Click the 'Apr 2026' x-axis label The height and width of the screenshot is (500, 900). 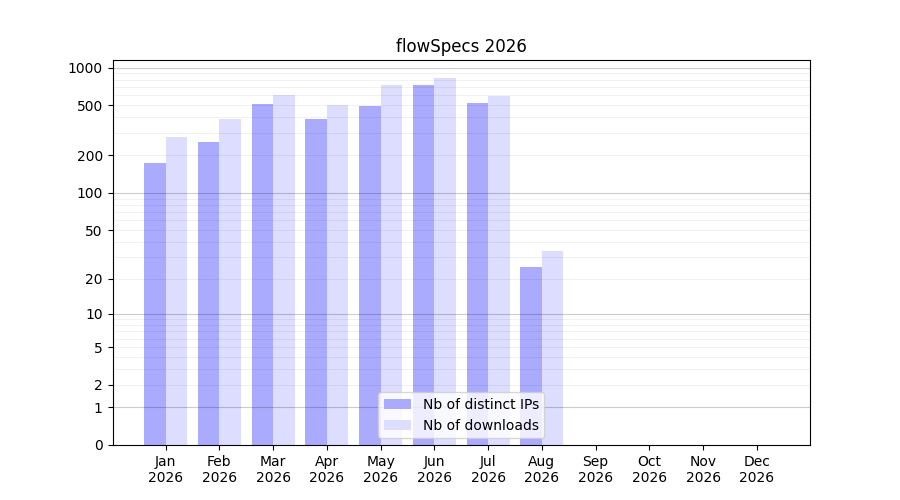tap(327, 469)
